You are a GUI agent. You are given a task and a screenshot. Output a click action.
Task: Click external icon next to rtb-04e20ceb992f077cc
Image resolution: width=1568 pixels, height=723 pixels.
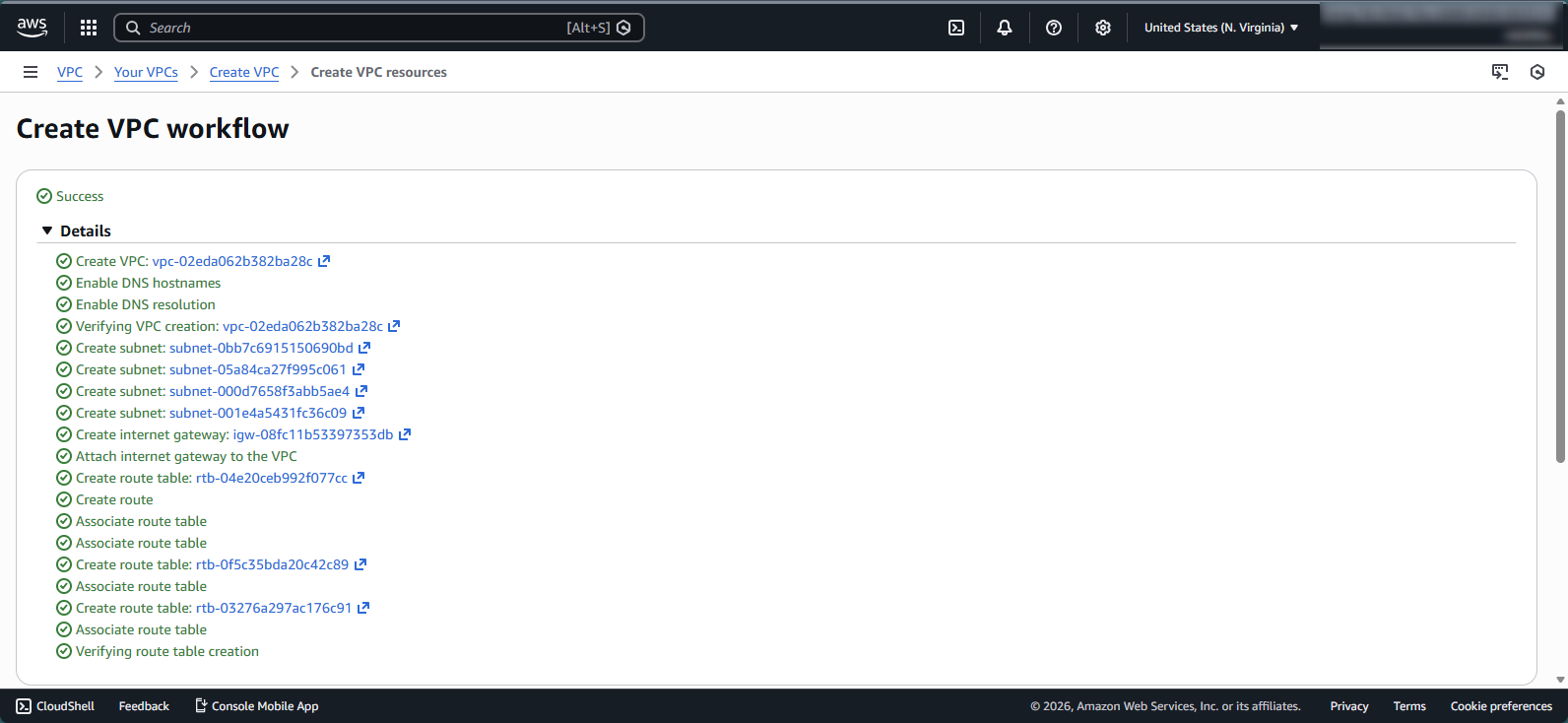[x=359, y=478]
